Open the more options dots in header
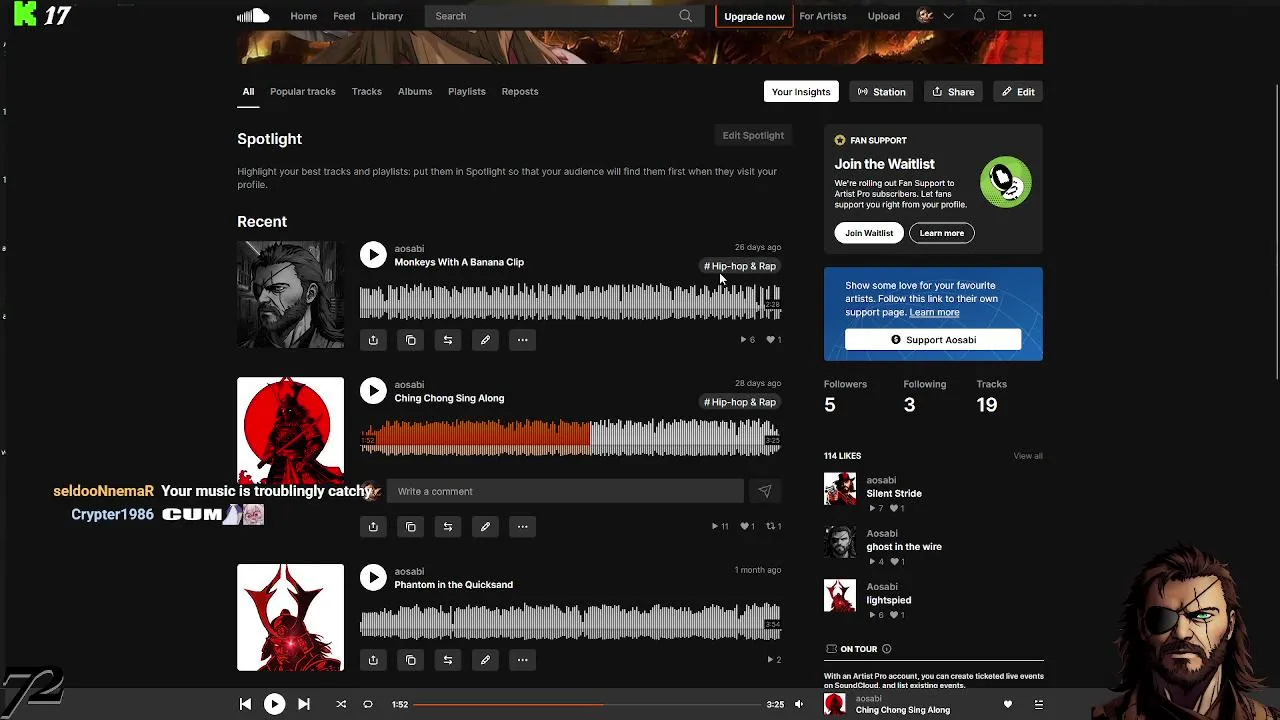The height and width of the screenshot is (720, 1280). tap(1030, 16)
